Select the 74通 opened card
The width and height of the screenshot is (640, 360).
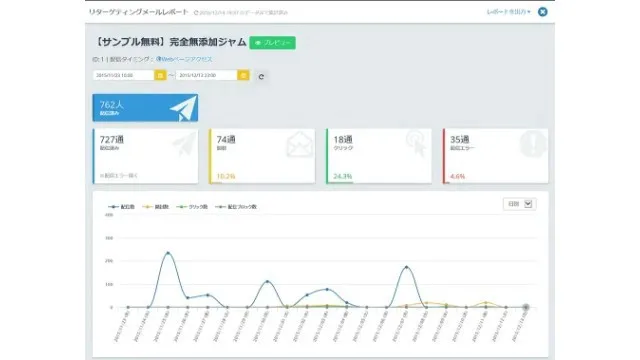pyautogui.click(x=262, y=156)
